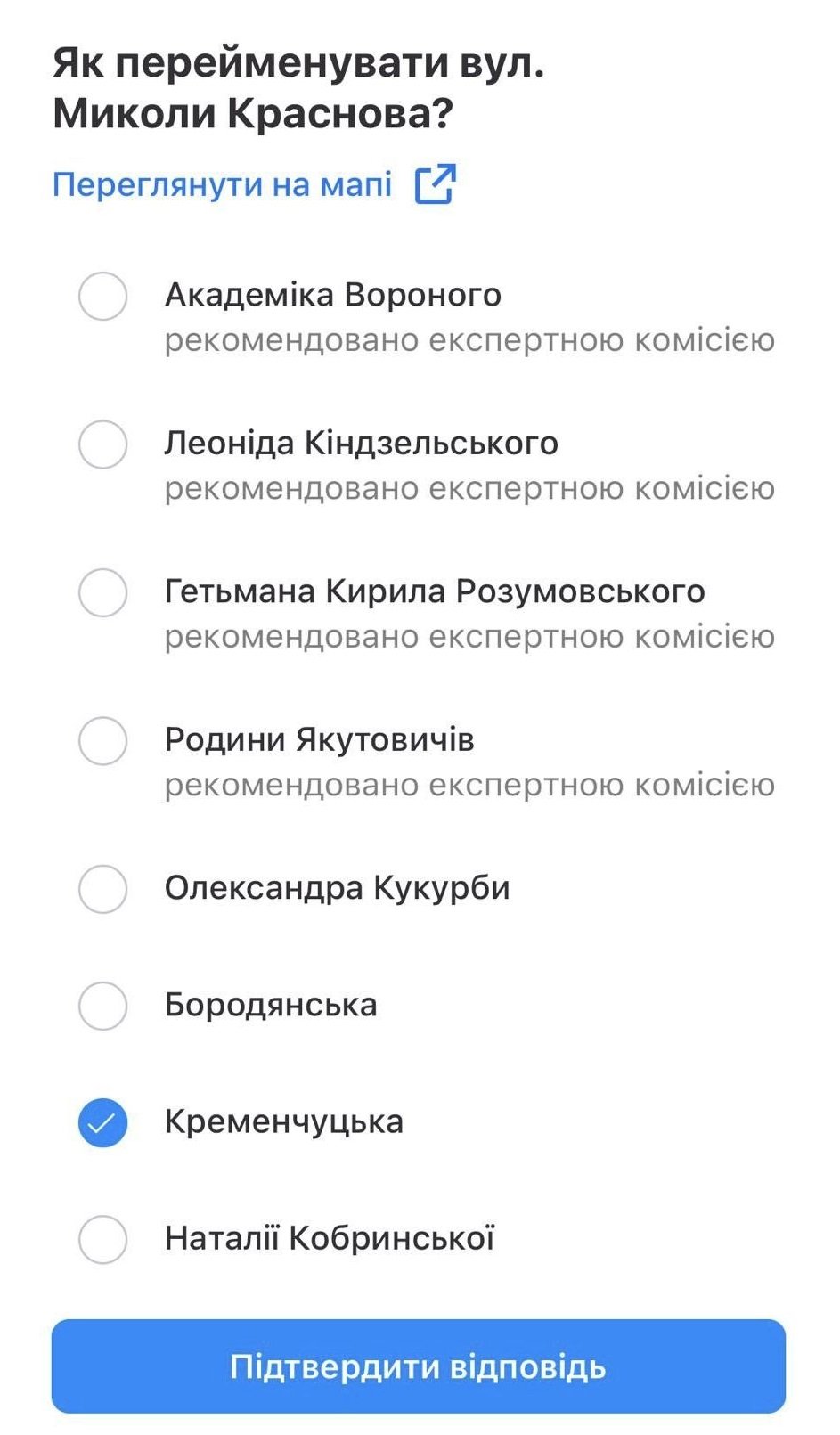
Task: Pick the Гетьмана Кирила Розумовського radio circle
Action: (102, 592)
